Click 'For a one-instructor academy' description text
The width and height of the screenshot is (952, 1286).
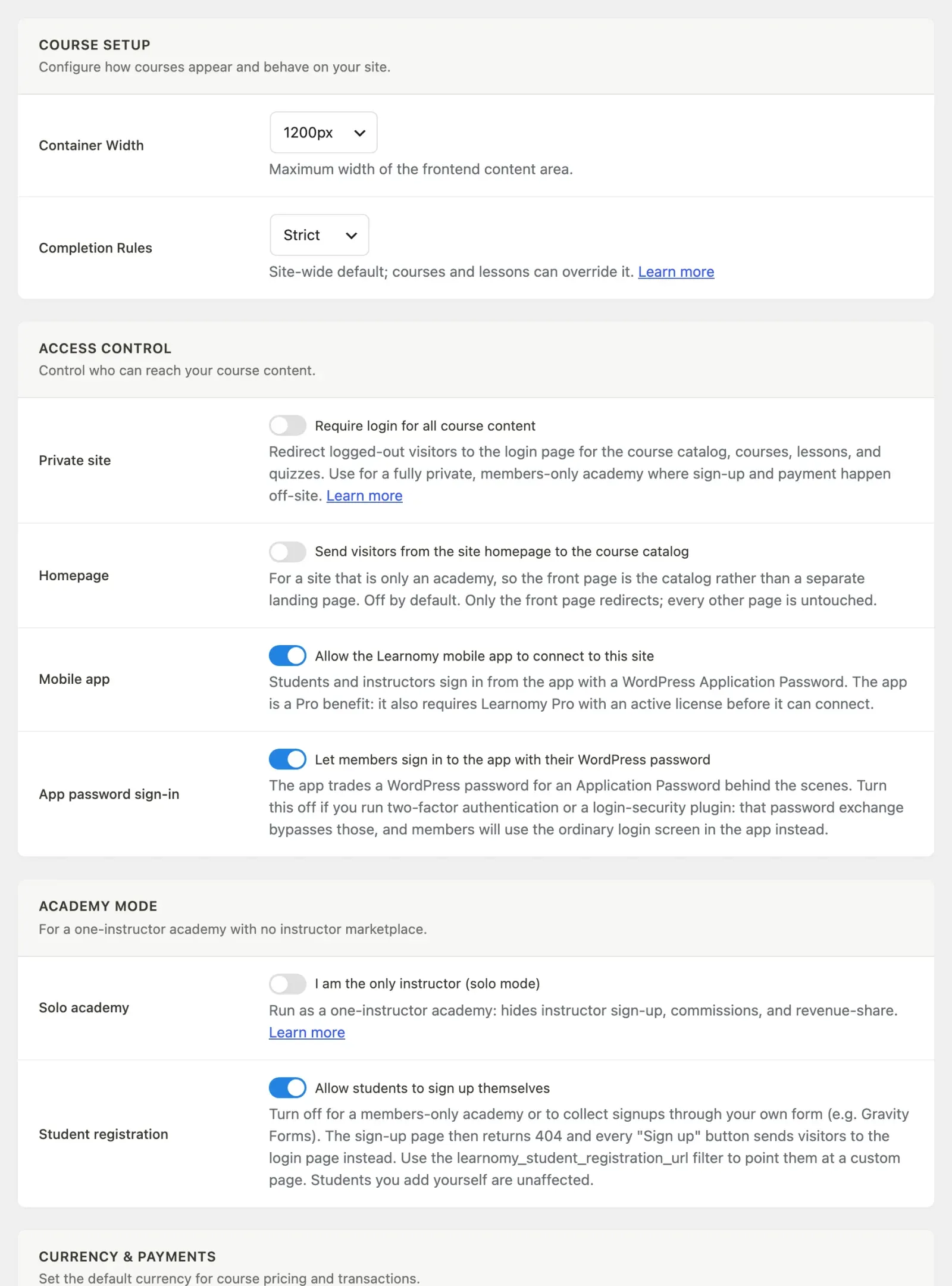tap(233, 930)
